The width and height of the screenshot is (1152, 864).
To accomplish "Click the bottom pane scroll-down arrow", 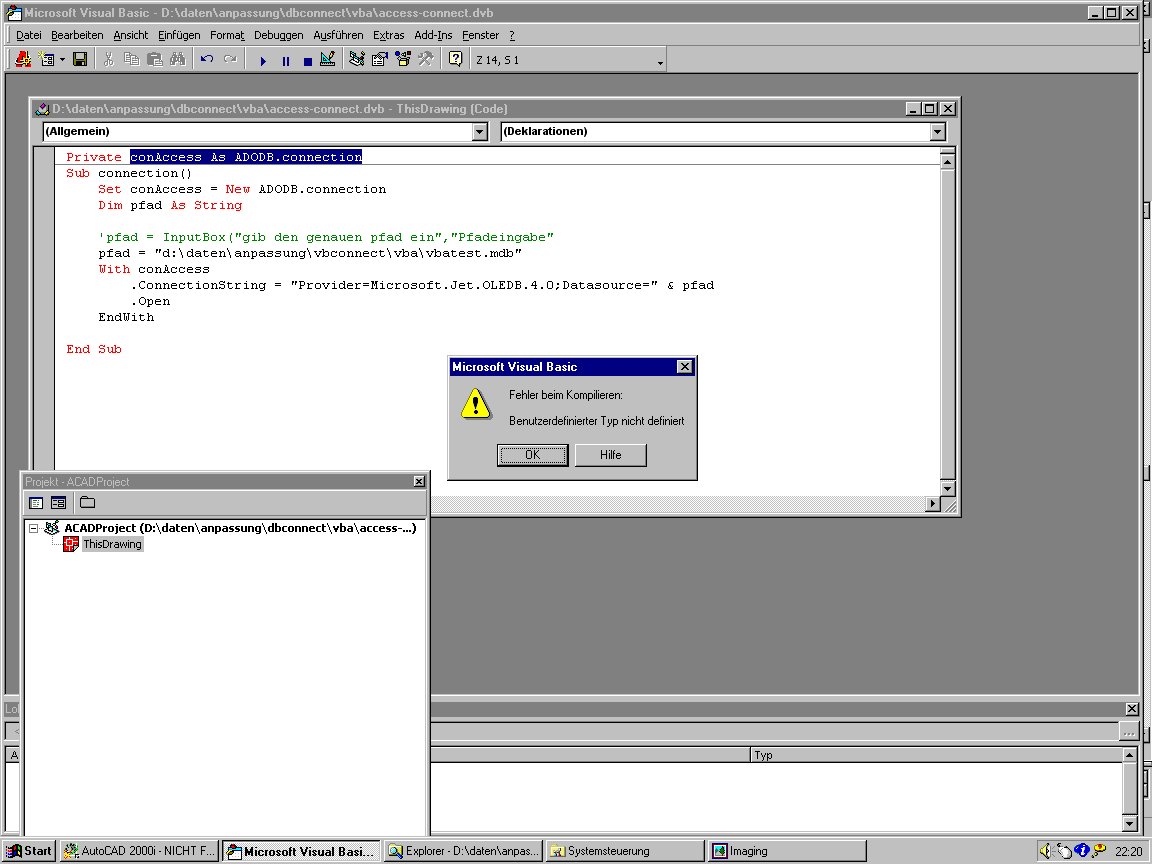I will pos(1130,824).
